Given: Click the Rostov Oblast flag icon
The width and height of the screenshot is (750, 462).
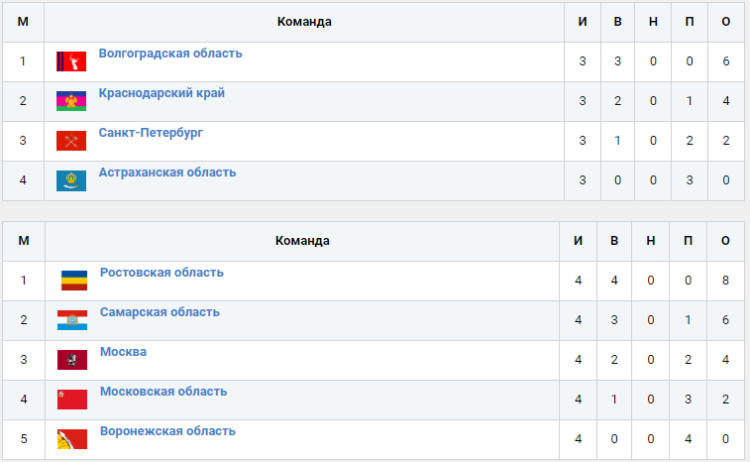Looking at the screenshot, I should (x=73, y=281).
